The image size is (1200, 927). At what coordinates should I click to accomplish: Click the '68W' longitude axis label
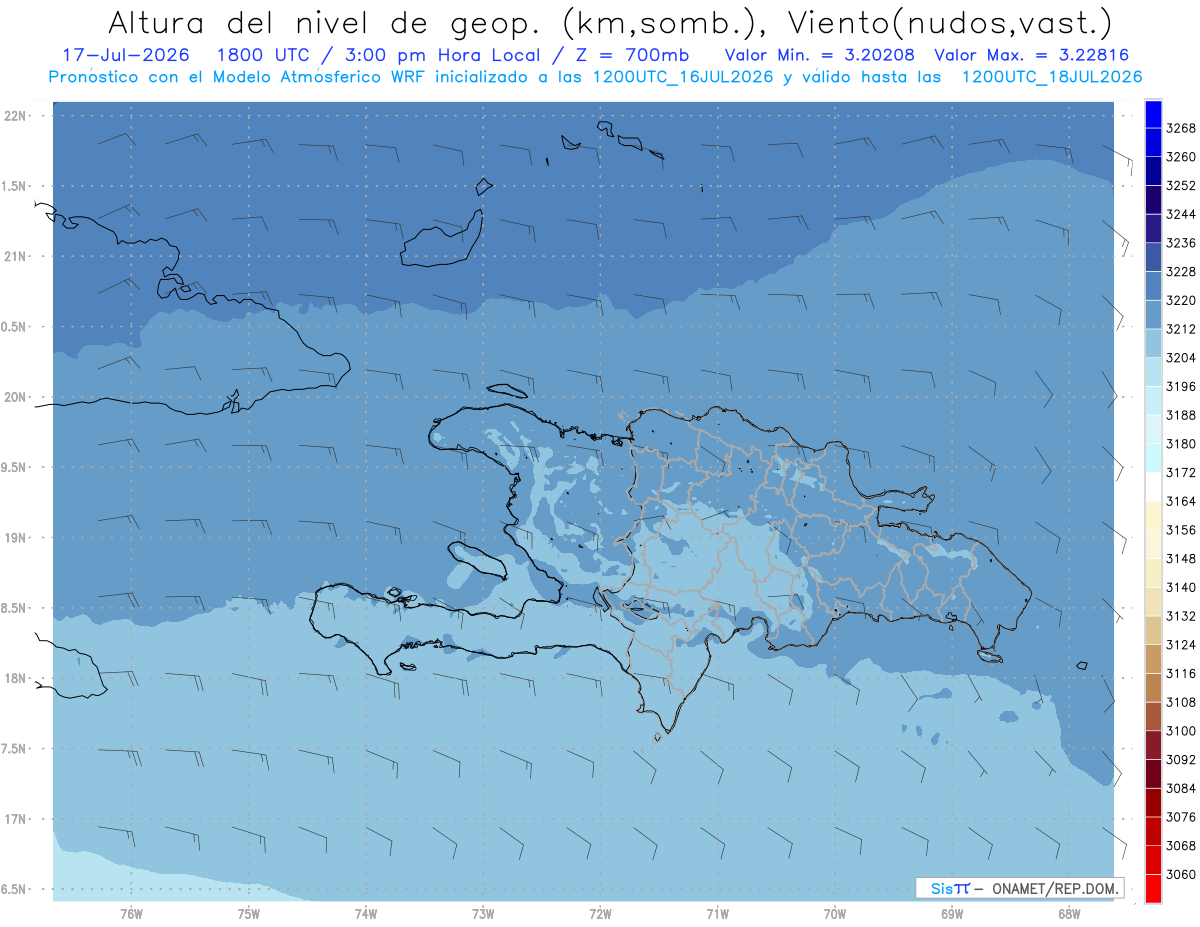tap(1069, 914)
